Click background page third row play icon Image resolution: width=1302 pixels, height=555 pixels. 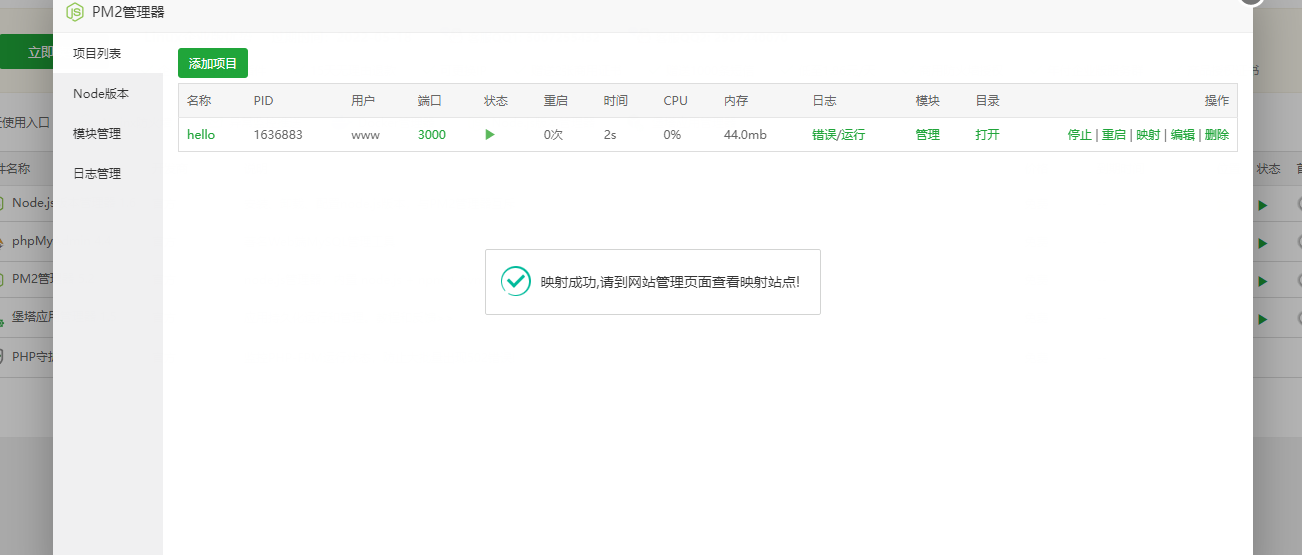(x=1263, y=281)
